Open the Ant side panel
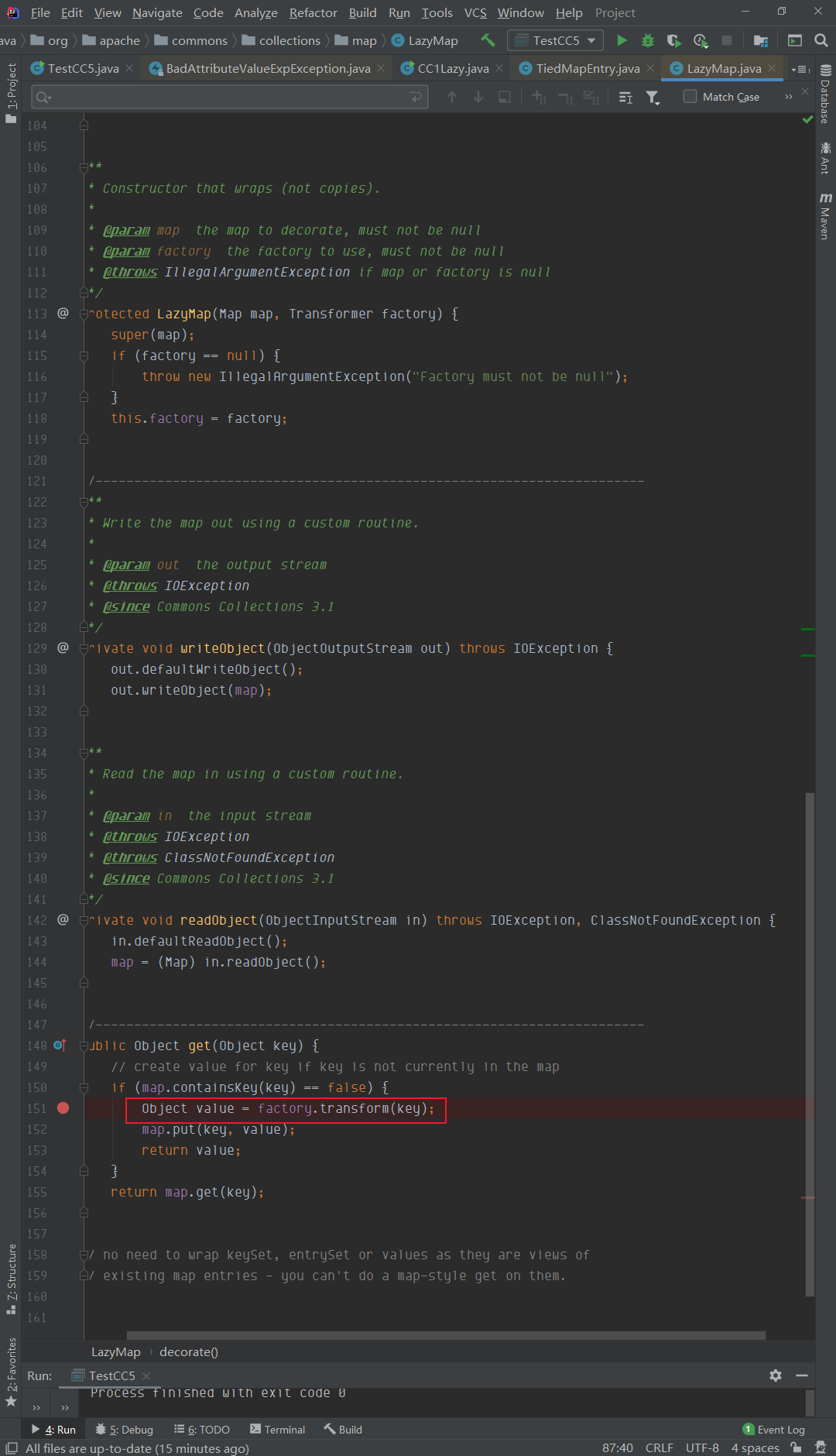This screenshot has width=836, height=1456. point(825,158)
